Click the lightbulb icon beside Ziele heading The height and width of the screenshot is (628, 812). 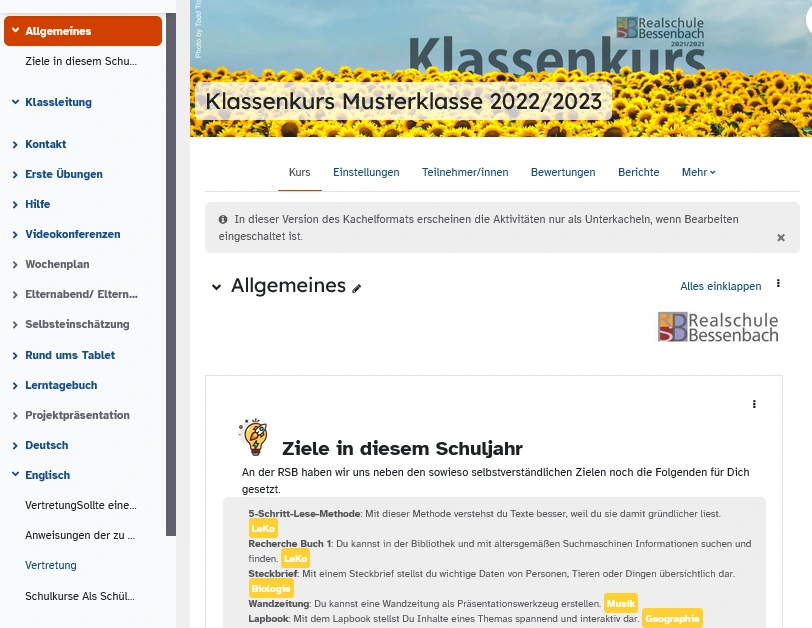click(x=253, y=437)
